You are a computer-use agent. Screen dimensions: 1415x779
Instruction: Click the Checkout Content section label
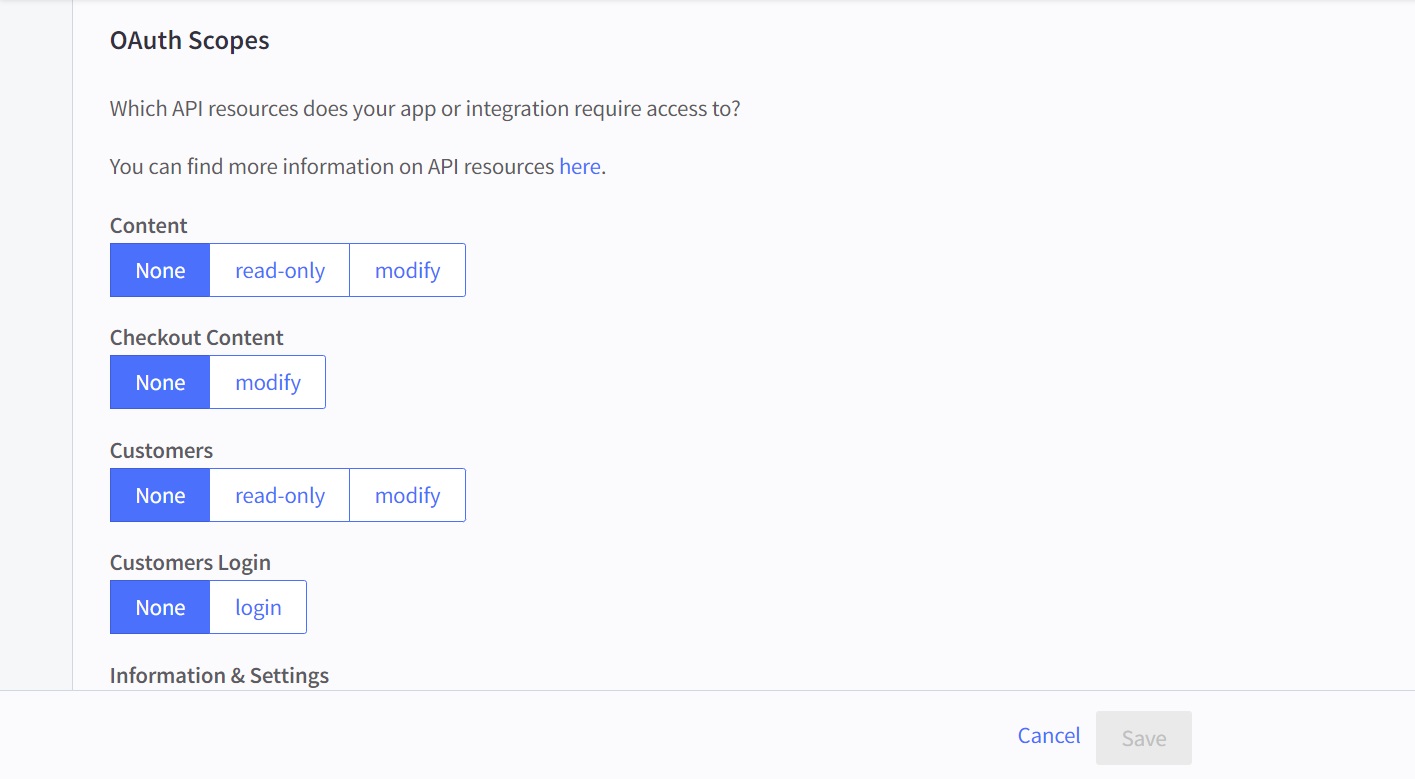[x=196, y=338]
